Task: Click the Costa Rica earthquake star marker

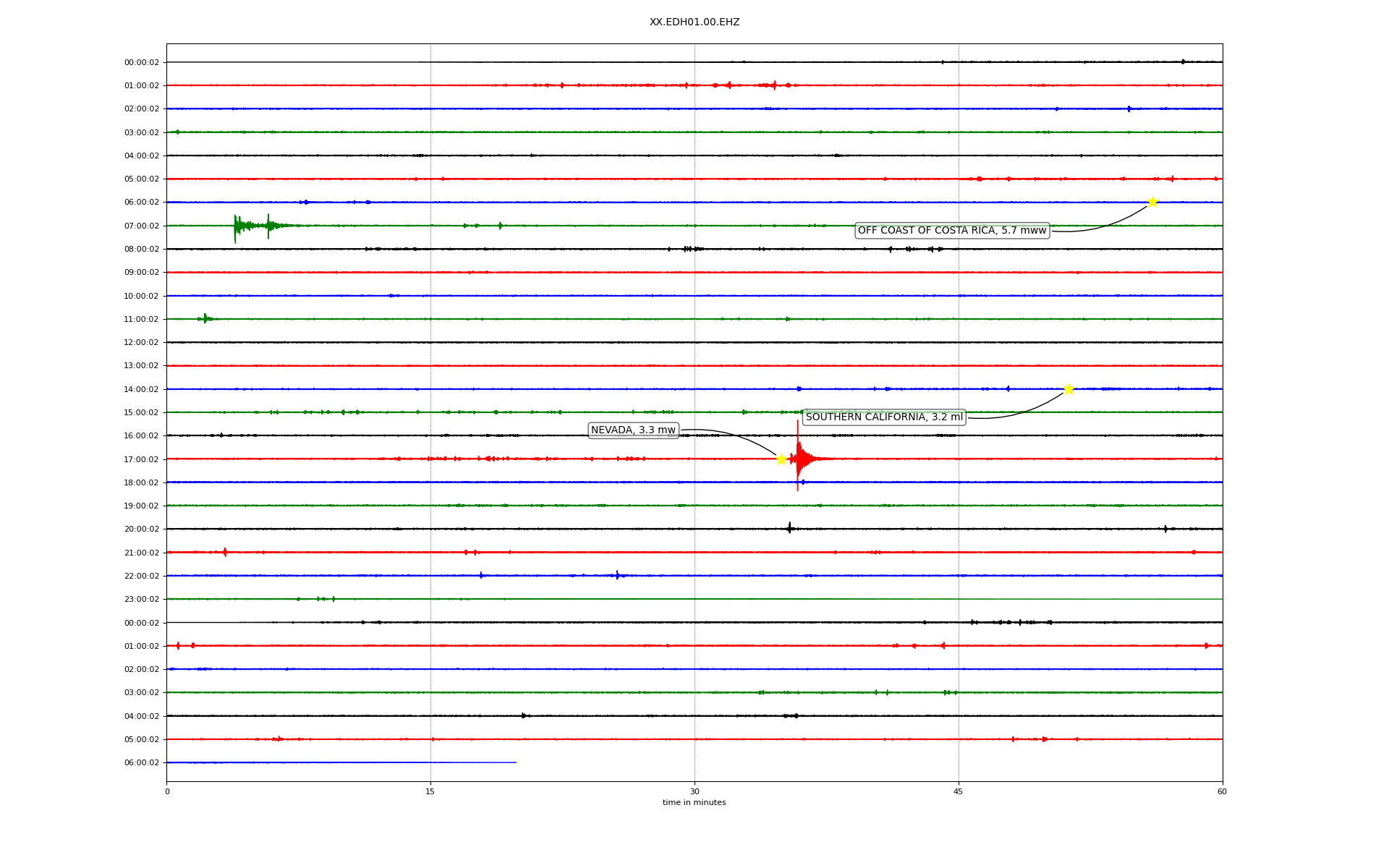Action: pyautogui.click(x=1152, y=202)
